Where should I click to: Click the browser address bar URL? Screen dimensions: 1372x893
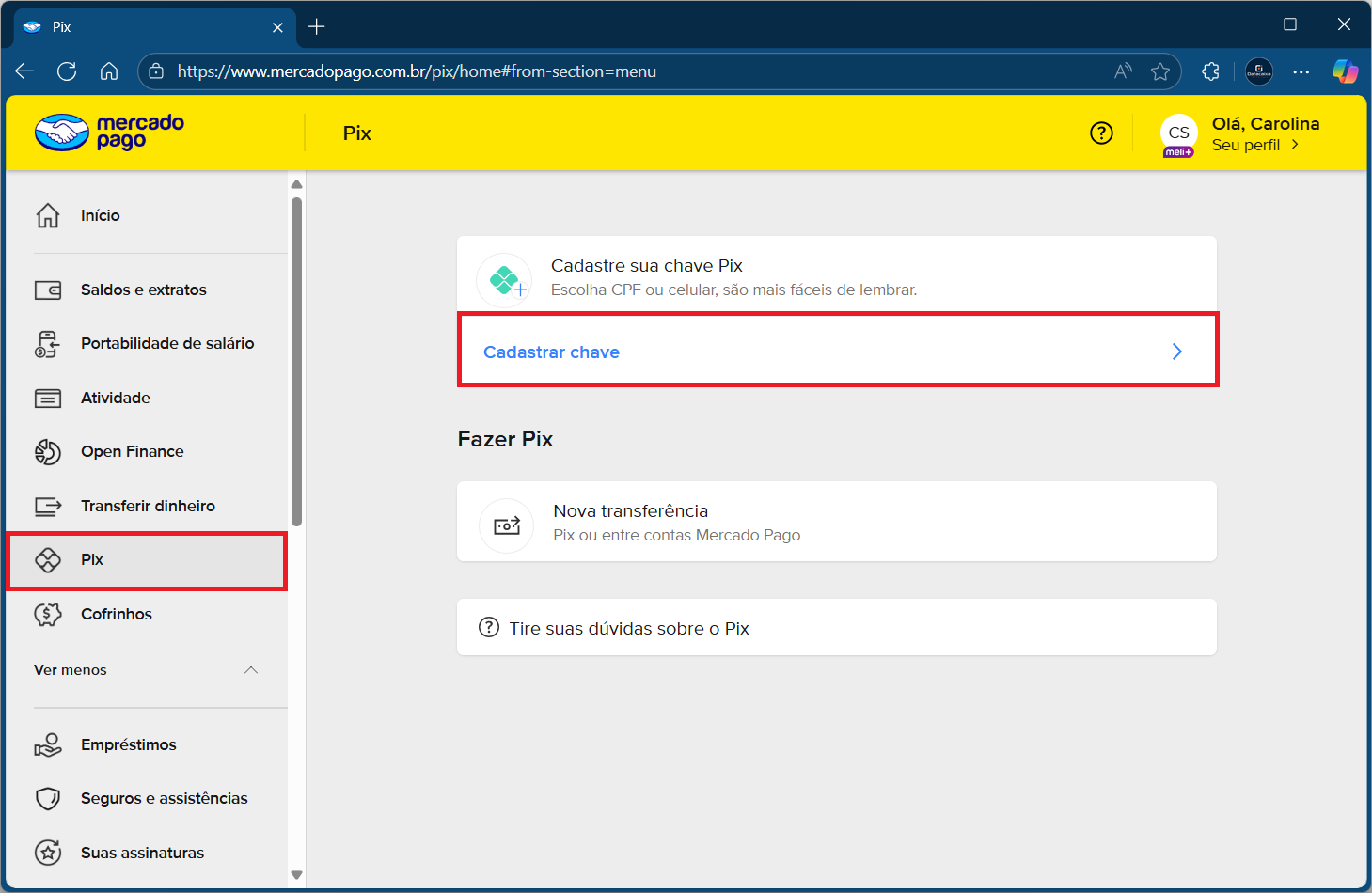pos(417,71)
